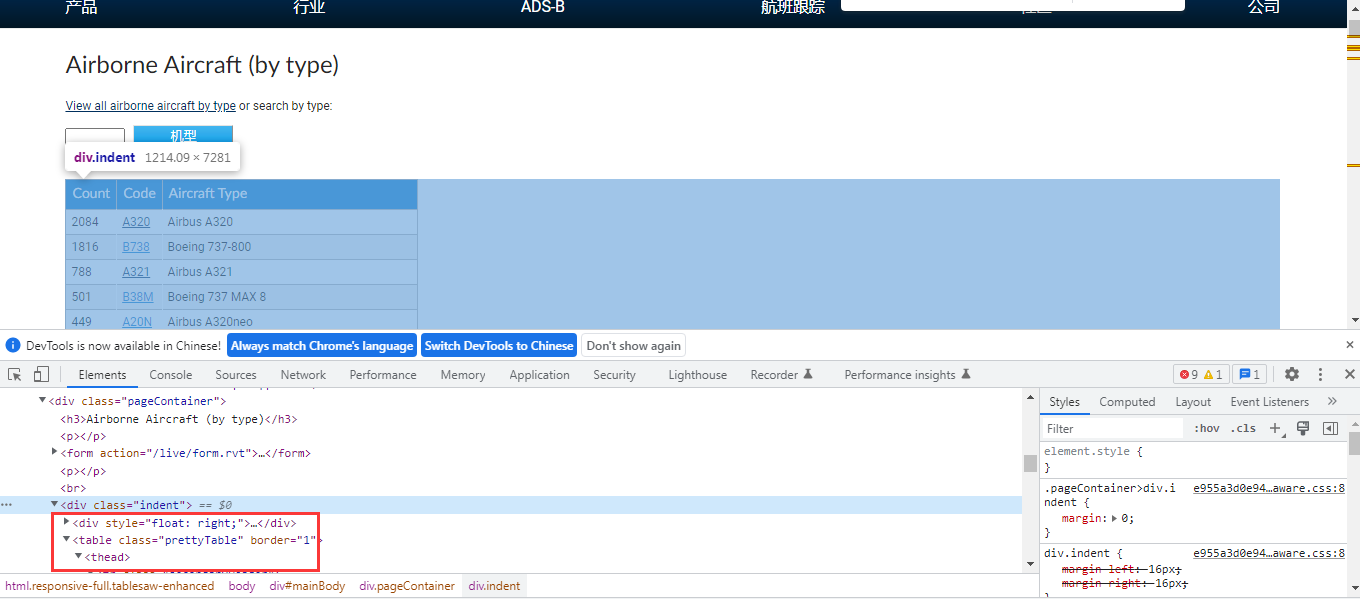Open the css source link beside .pageContainer>div.indent rule

point(1269,487)
